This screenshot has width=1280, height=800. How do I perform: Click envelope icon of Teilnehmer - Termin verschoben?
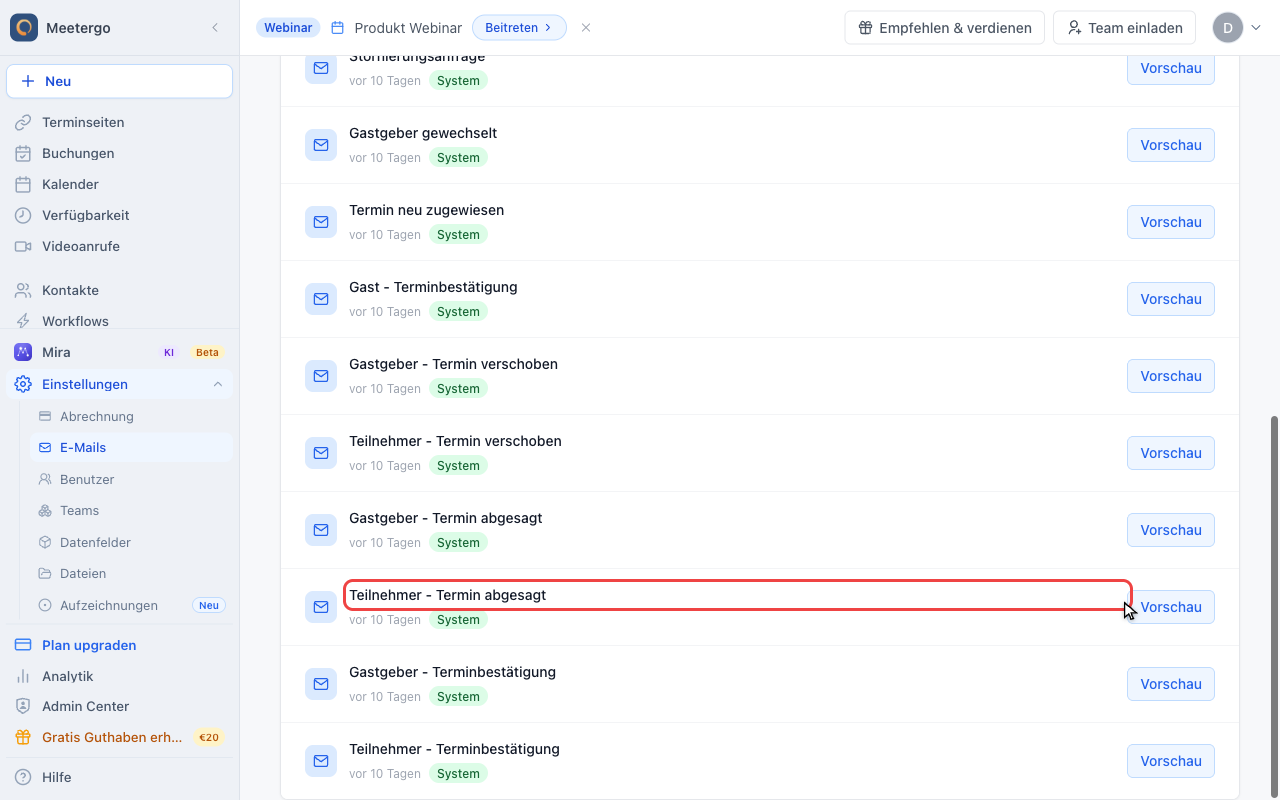(321, 453)
